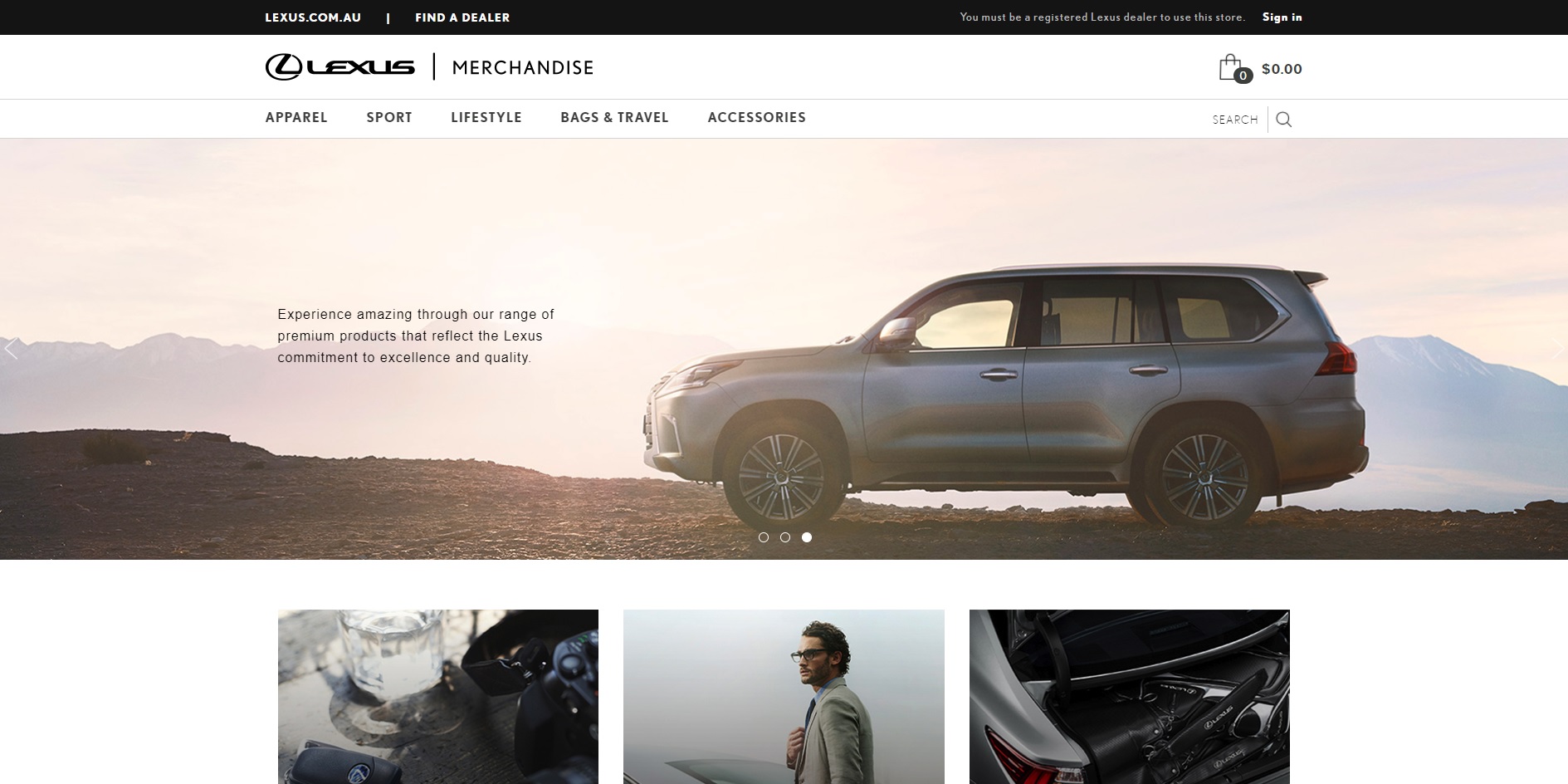The image size is (1568, 784).
Task: Select the second carousel dot
Action: (x=785, y=537)
